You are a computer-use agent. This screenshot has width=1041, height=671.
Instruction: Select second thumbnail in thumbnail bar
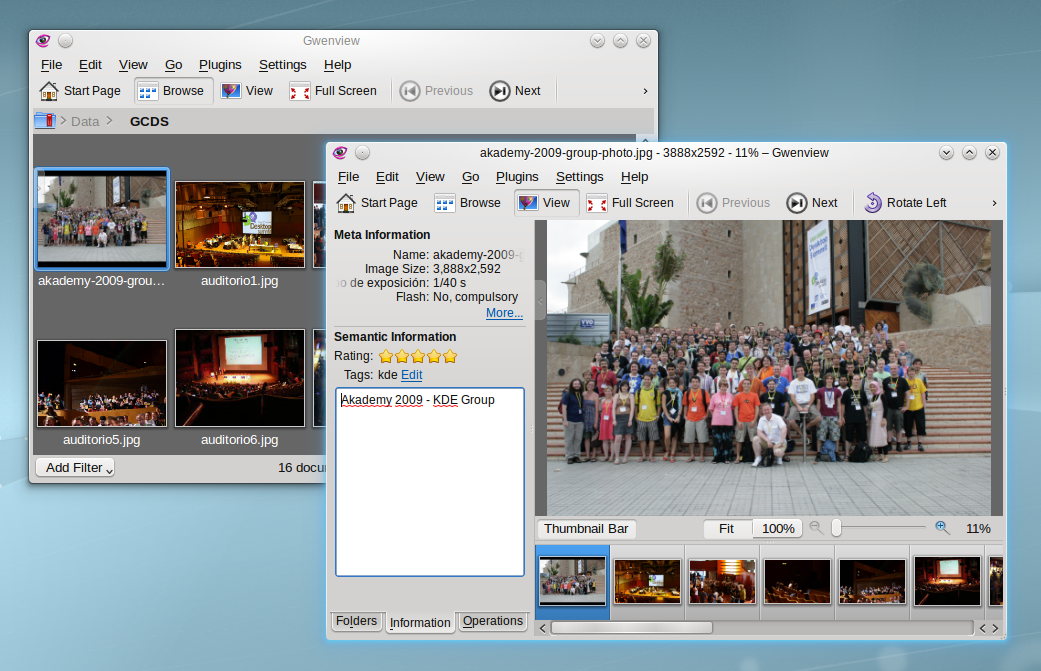647,581
